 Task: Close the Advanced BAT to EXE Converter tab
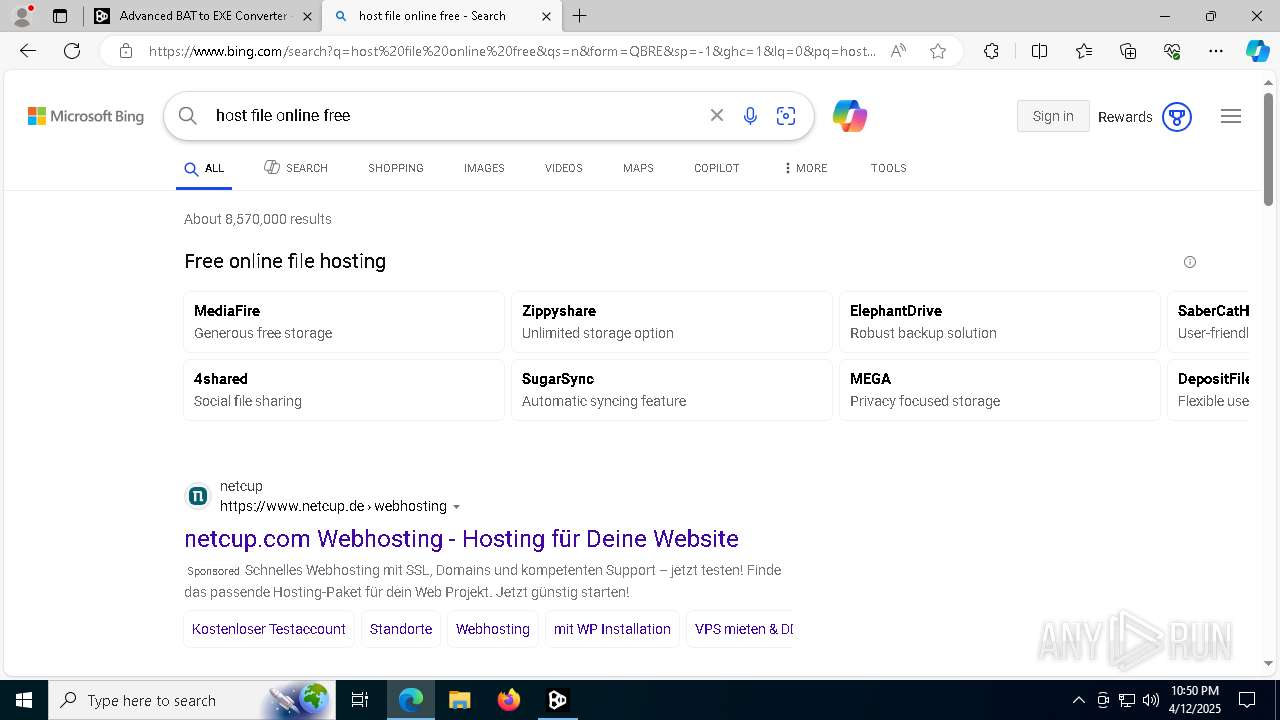coord(307,16)
